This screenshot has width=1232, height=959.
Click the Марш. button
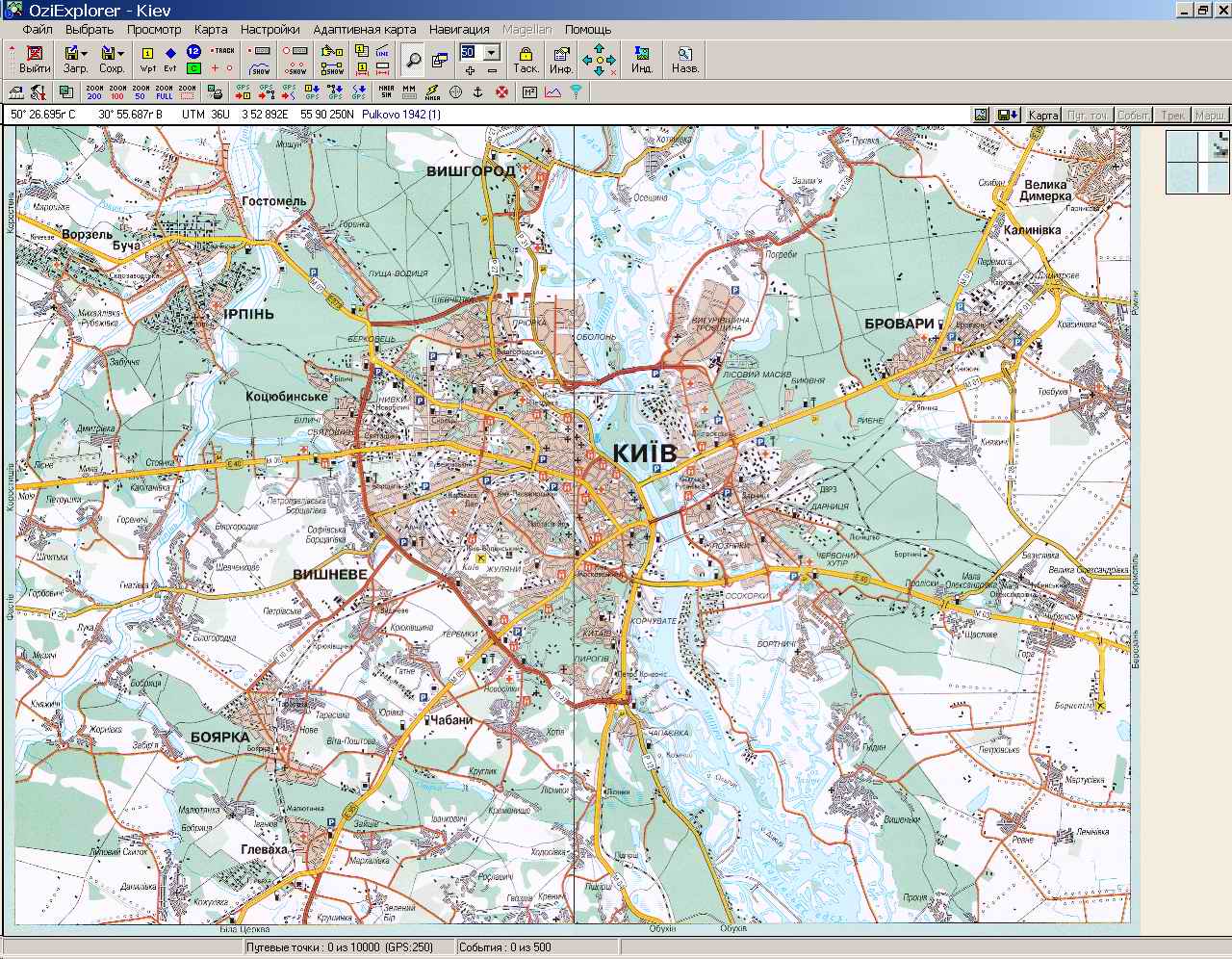pyautogui.click(x=1211, y=115)
